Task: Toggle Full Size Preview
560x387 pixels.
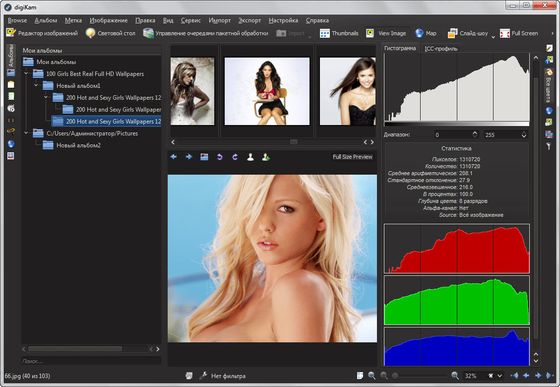Action: coord(352,157)
